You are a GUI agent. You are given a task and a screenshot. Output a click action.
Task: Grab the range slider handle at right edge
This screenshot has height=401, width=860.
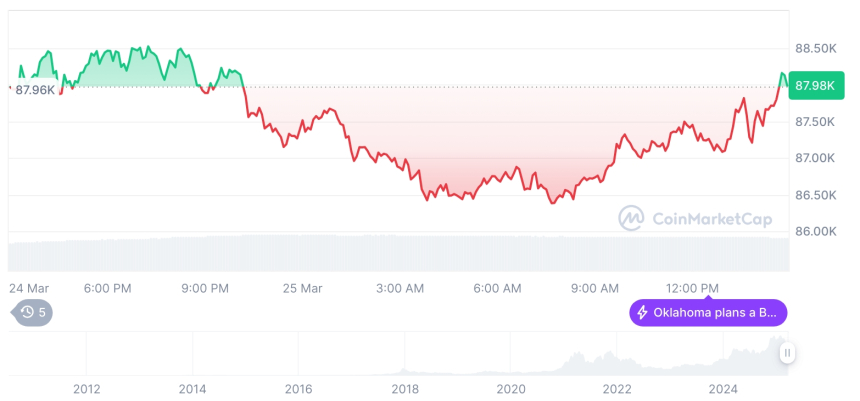coord(788,353)
